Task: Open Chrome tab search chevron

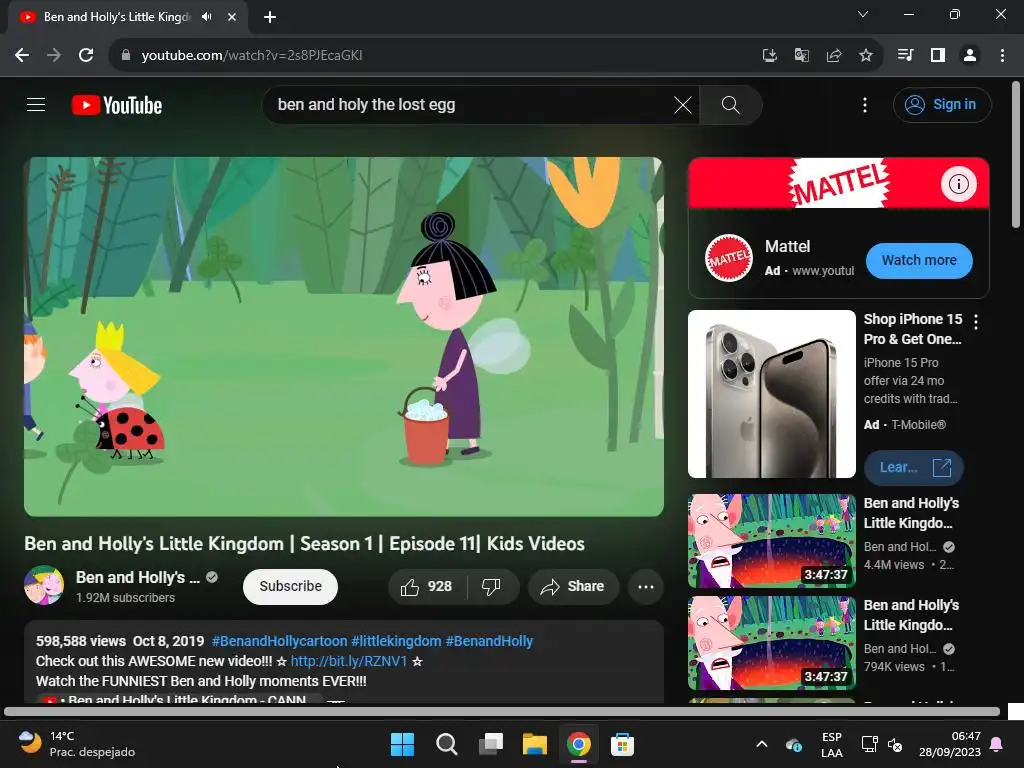Action: click(x=863, y=14)
